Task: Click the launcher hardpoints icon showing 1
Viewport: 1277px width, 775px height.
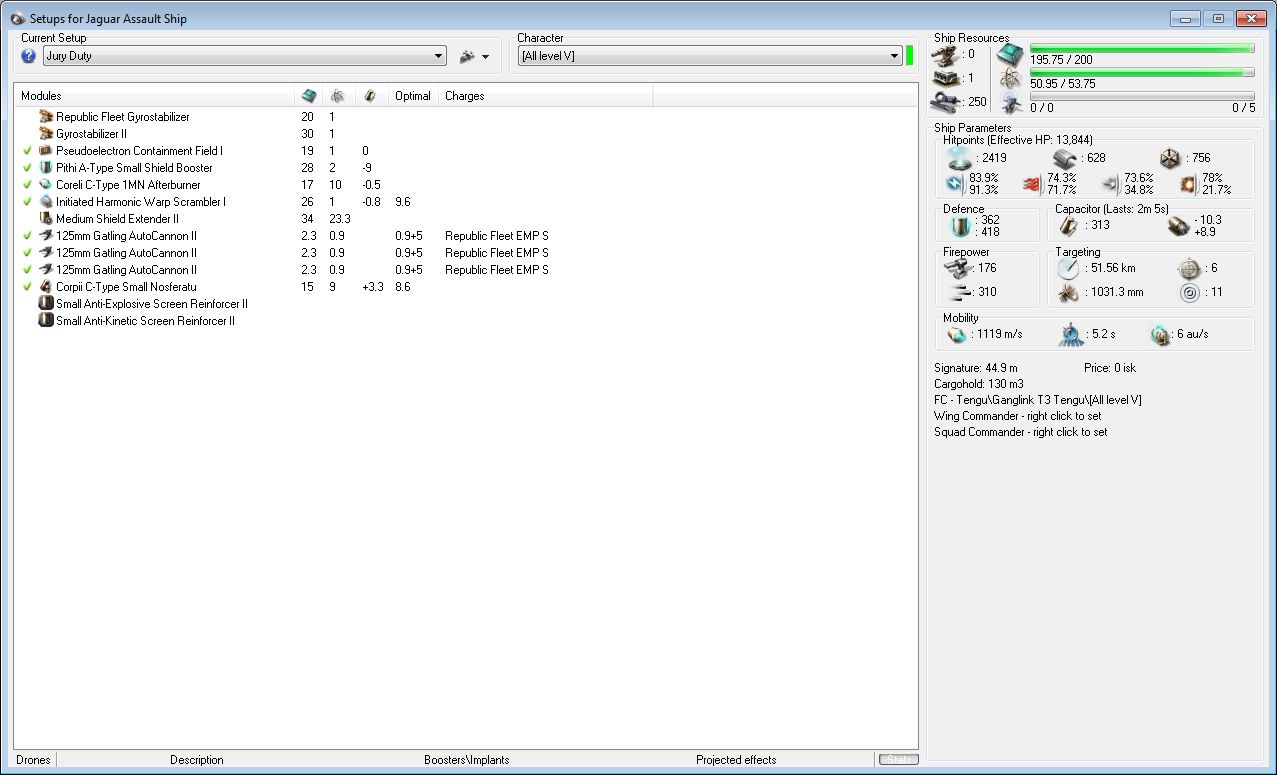Action: tap(946, 78)
